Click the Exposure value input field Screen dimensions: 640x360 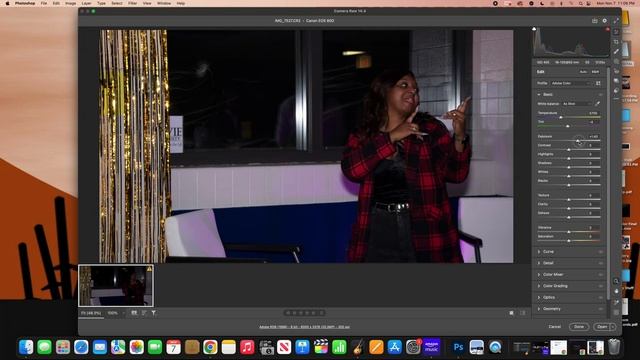(x=593, y=136)
